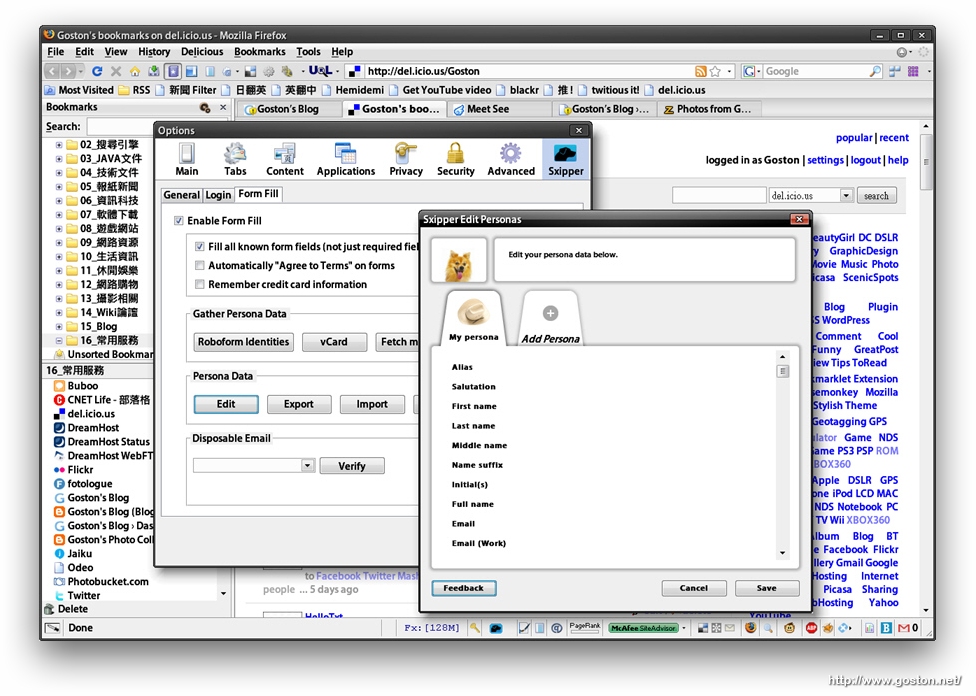
Task: Expand the 15_Blog bookmark folder
Action: click(x=59, y=326)
